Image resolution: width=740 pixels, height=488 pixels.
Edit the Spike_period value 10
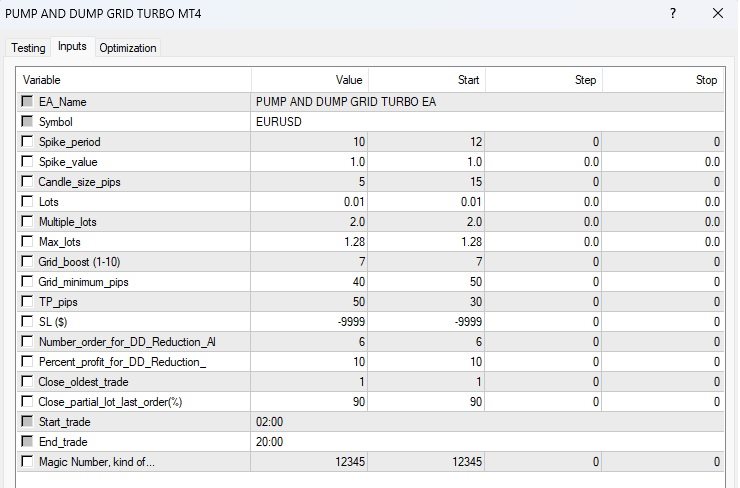(309, 142)
